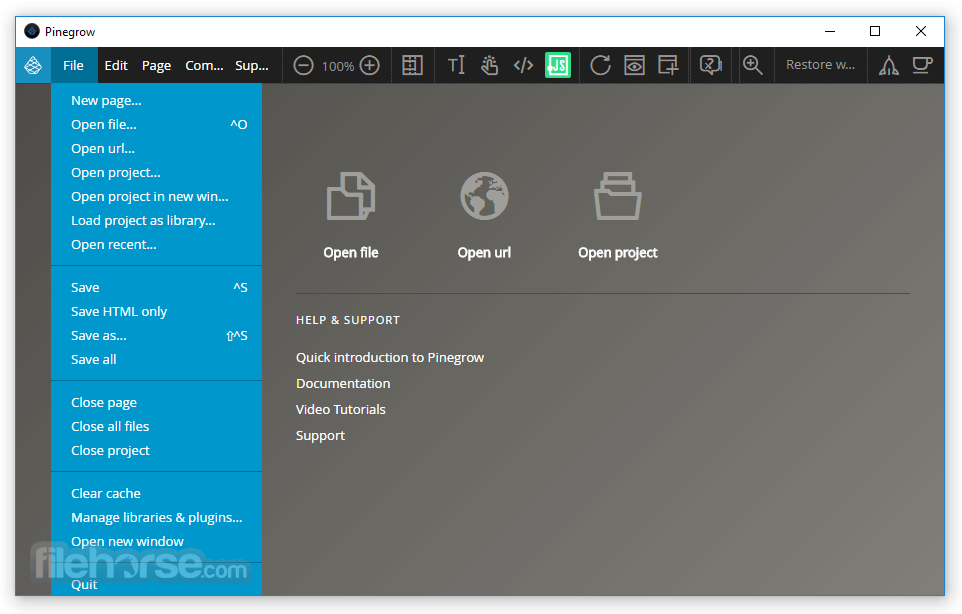Open Quick introduction to Pinegrow link
The width and height of the screenshot is (962, 614).
pyautogui.click(x=390, y=358)
